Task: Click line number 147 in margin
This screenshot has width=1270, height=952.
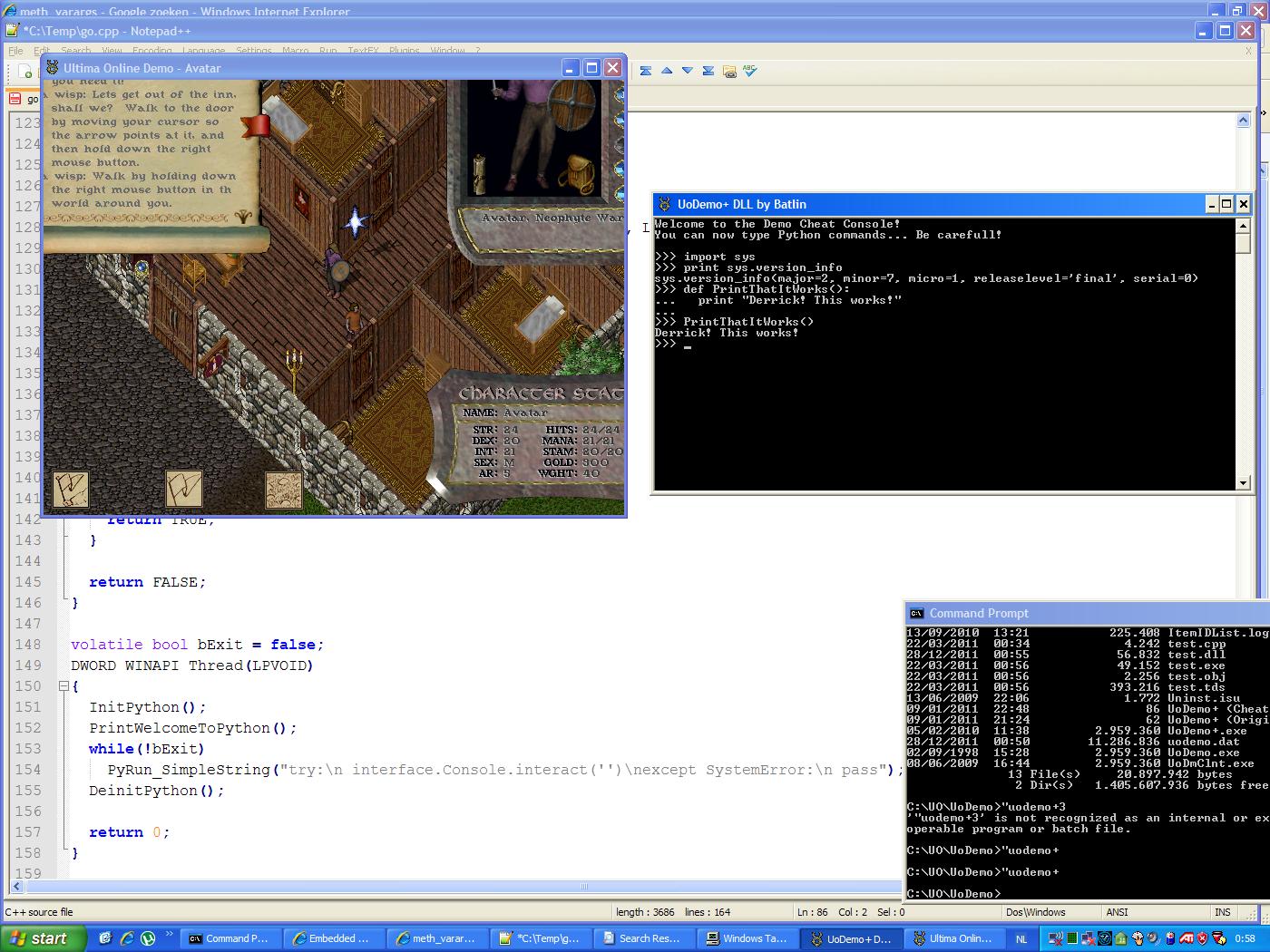Action: (27, 624)
